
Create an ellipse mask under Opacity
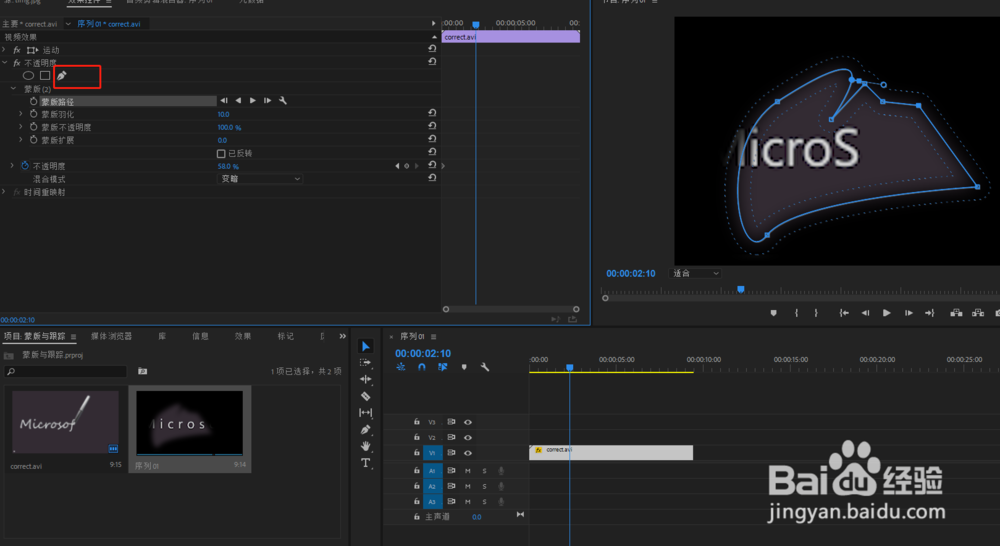click(28, 75)
